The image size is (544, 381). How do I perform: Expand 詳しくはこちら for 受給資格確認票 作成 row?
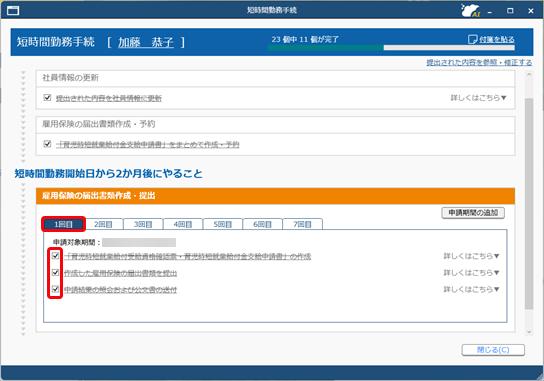(x=471, y=256)
